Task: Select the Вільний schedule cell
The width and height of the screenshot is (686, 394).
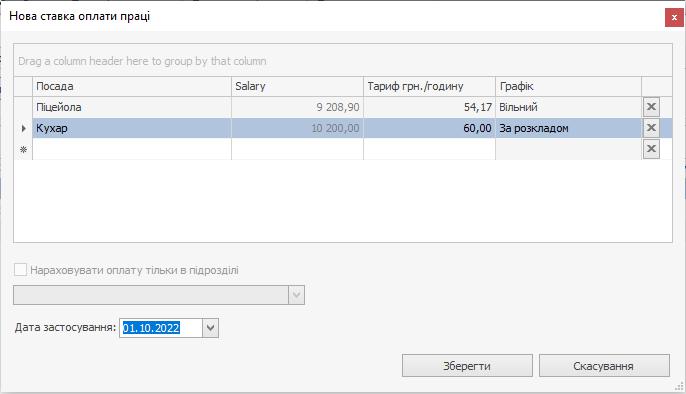Action: [568, 107]
